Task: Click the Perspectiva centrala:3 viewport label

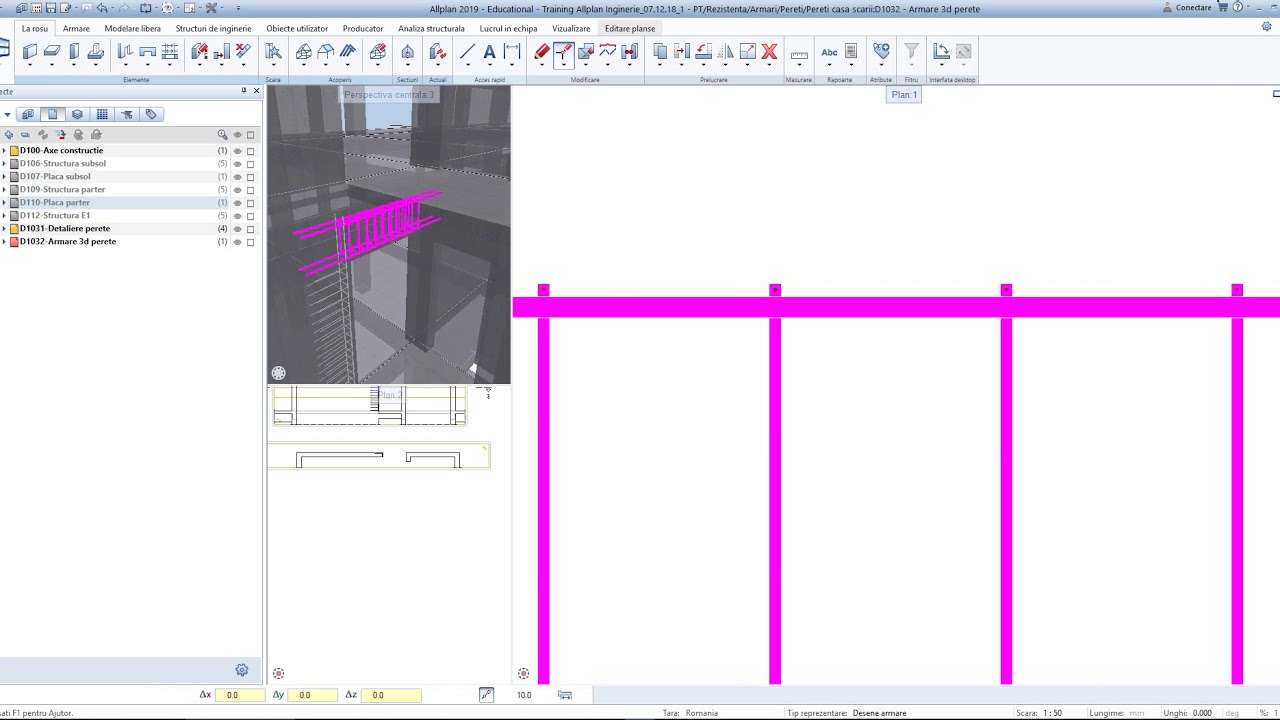Action: [389, 95]
